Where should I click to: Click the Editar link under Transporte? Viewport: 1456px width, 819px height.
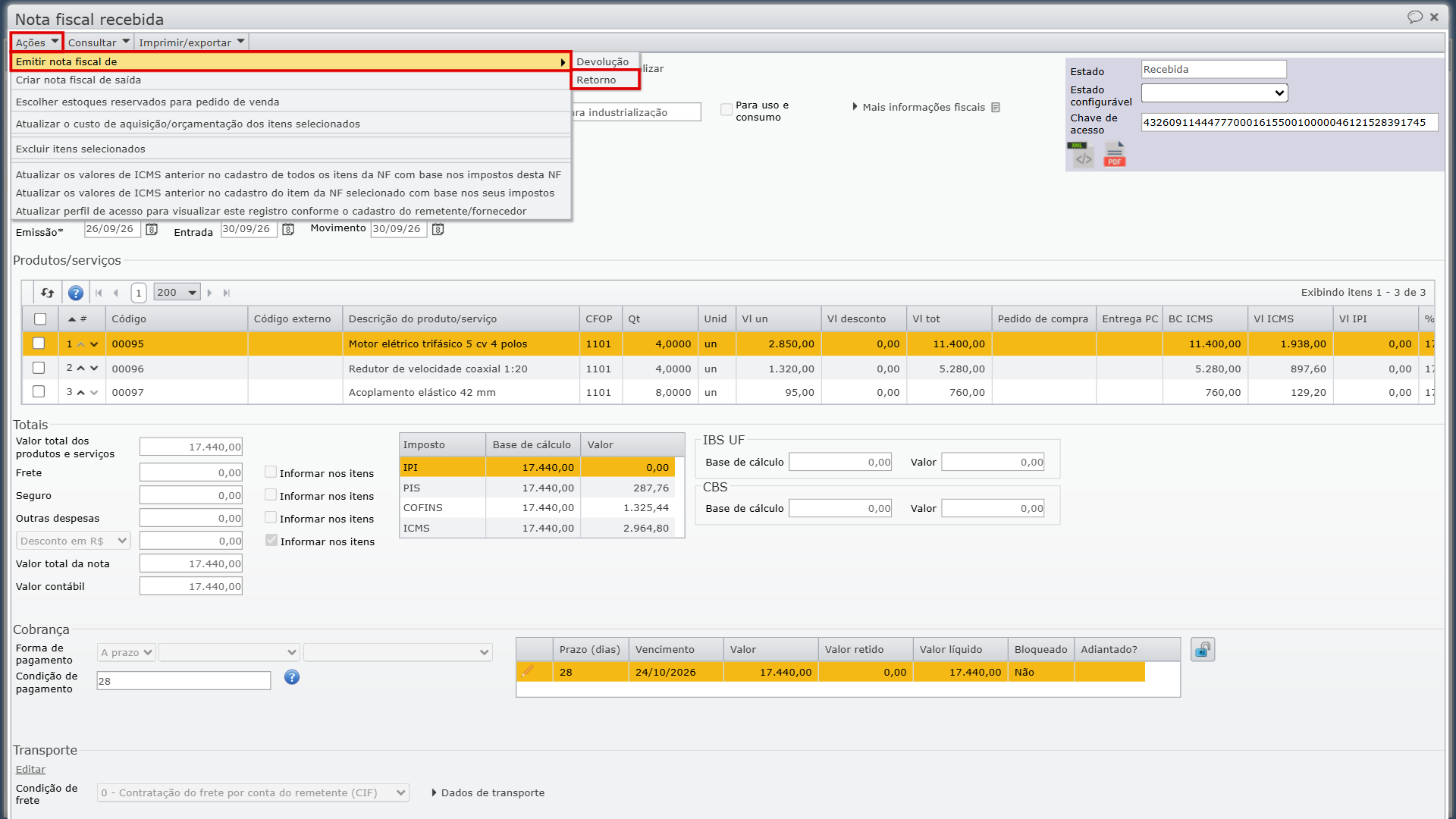30,769
